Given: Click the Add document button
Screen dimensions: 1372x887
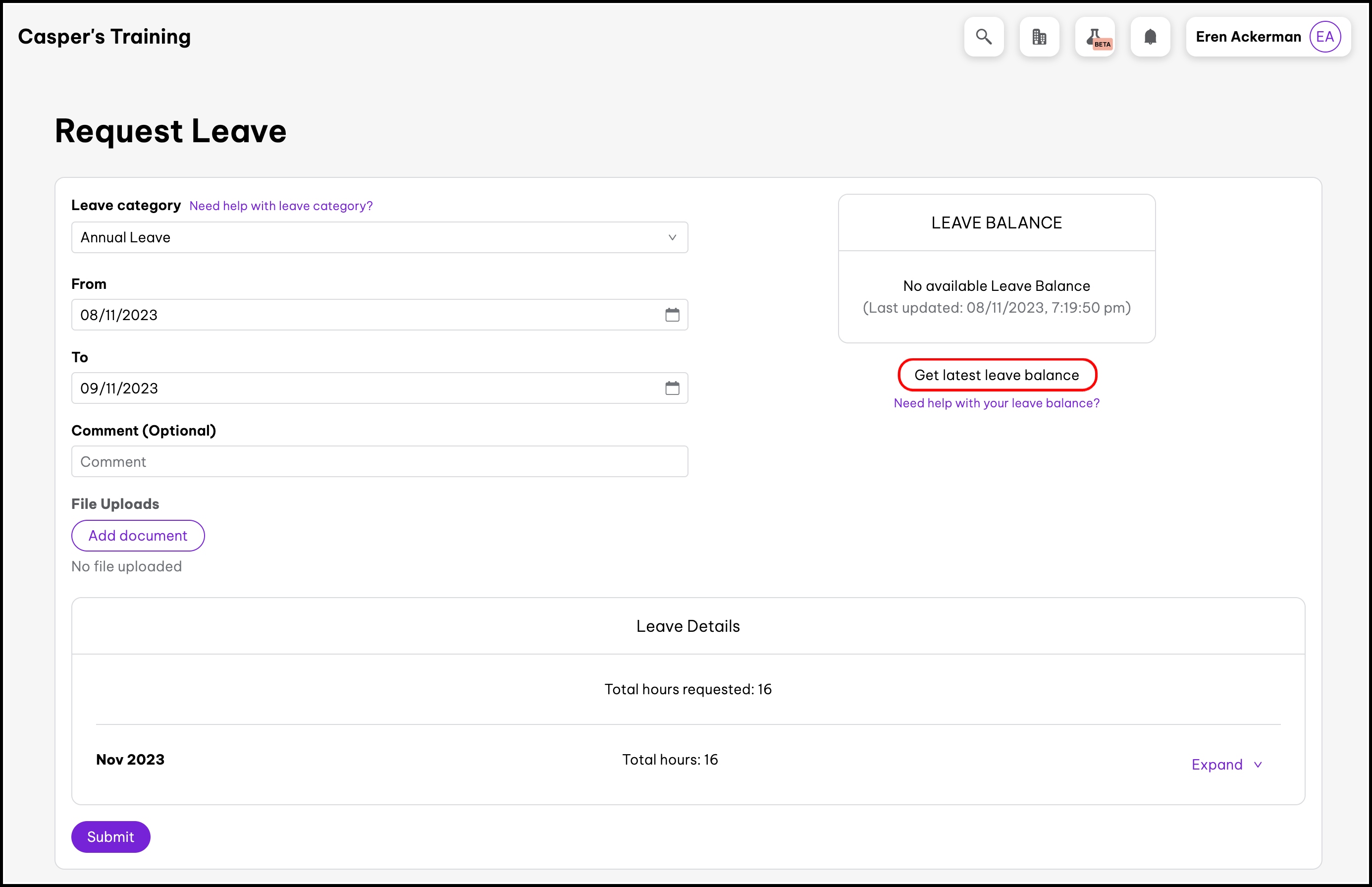Looking at the screenshot, I should (x=138, y=536).
